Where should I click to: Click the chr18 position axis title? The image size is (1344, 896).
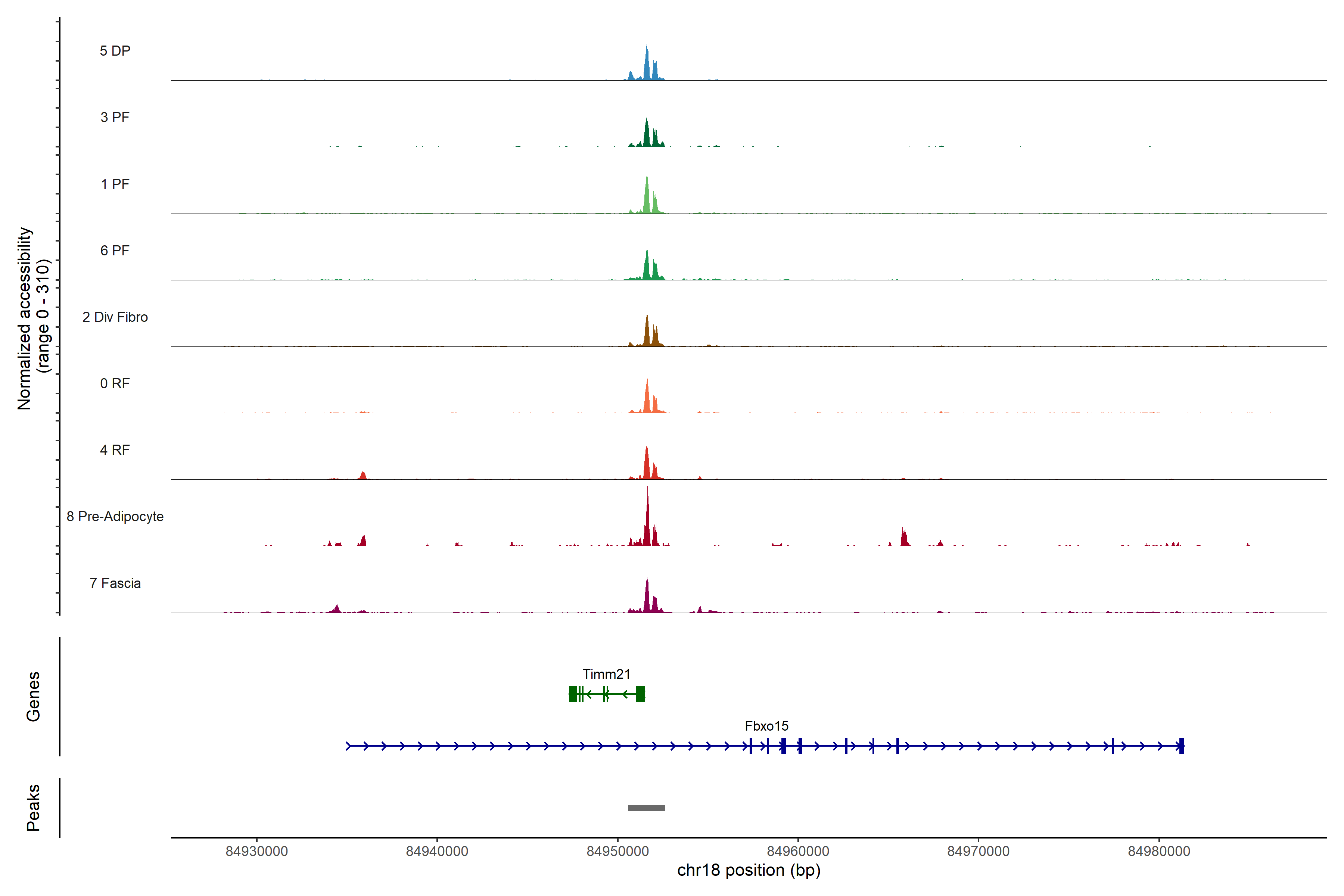click(749, 870)
